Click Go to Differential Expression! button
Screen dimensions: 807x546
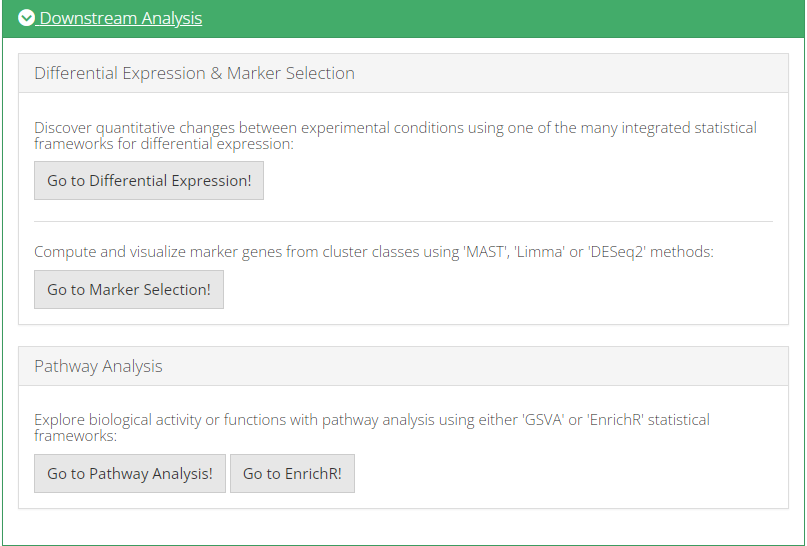point(149,181)
